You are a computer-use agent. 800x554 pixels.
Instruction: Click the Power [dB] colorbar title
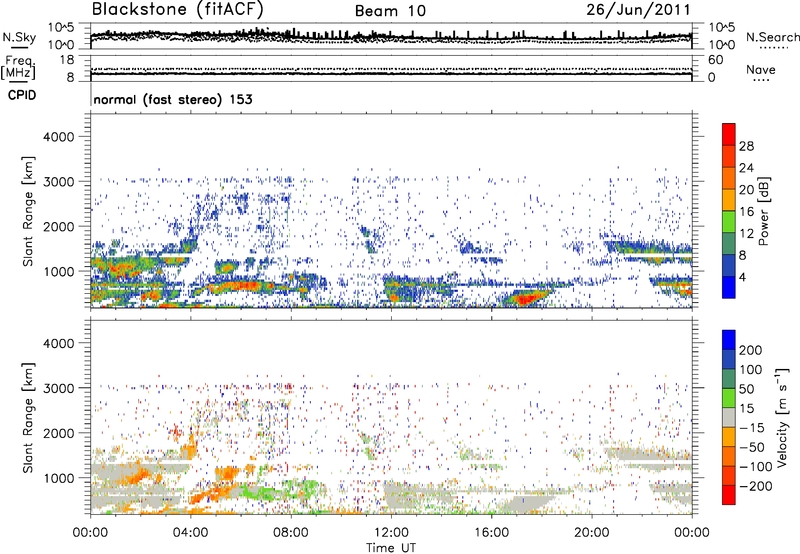tap(763, 211)
